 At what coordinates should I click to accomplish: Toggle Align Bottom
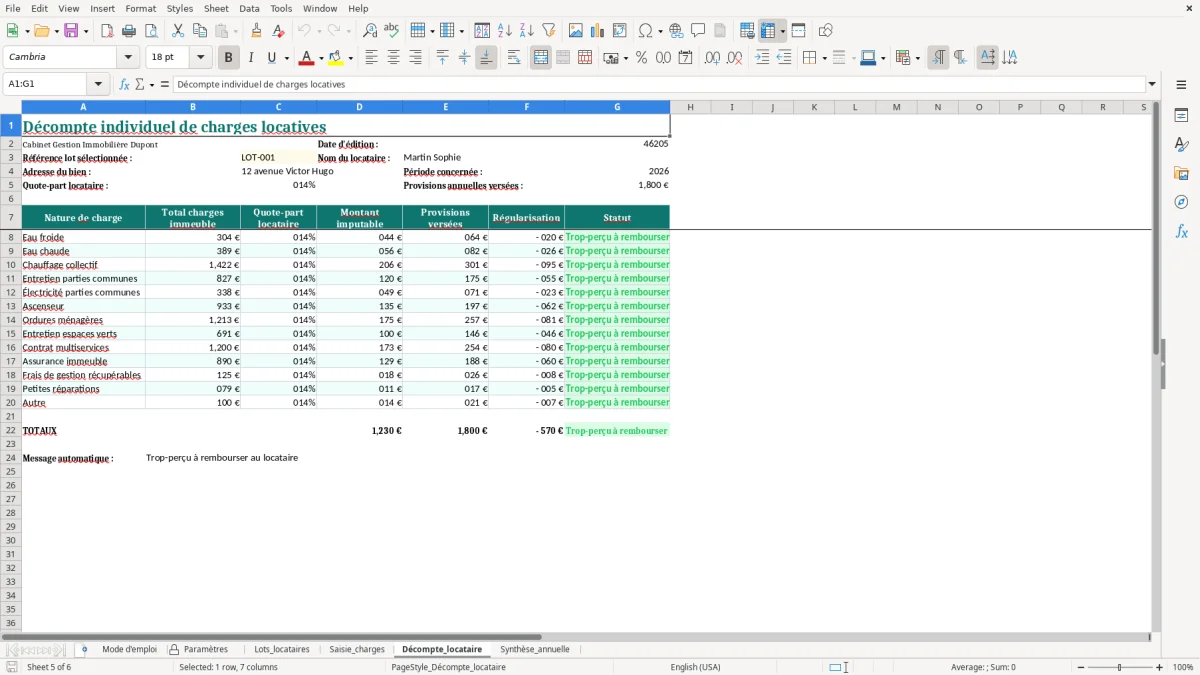tap(486, 58)
